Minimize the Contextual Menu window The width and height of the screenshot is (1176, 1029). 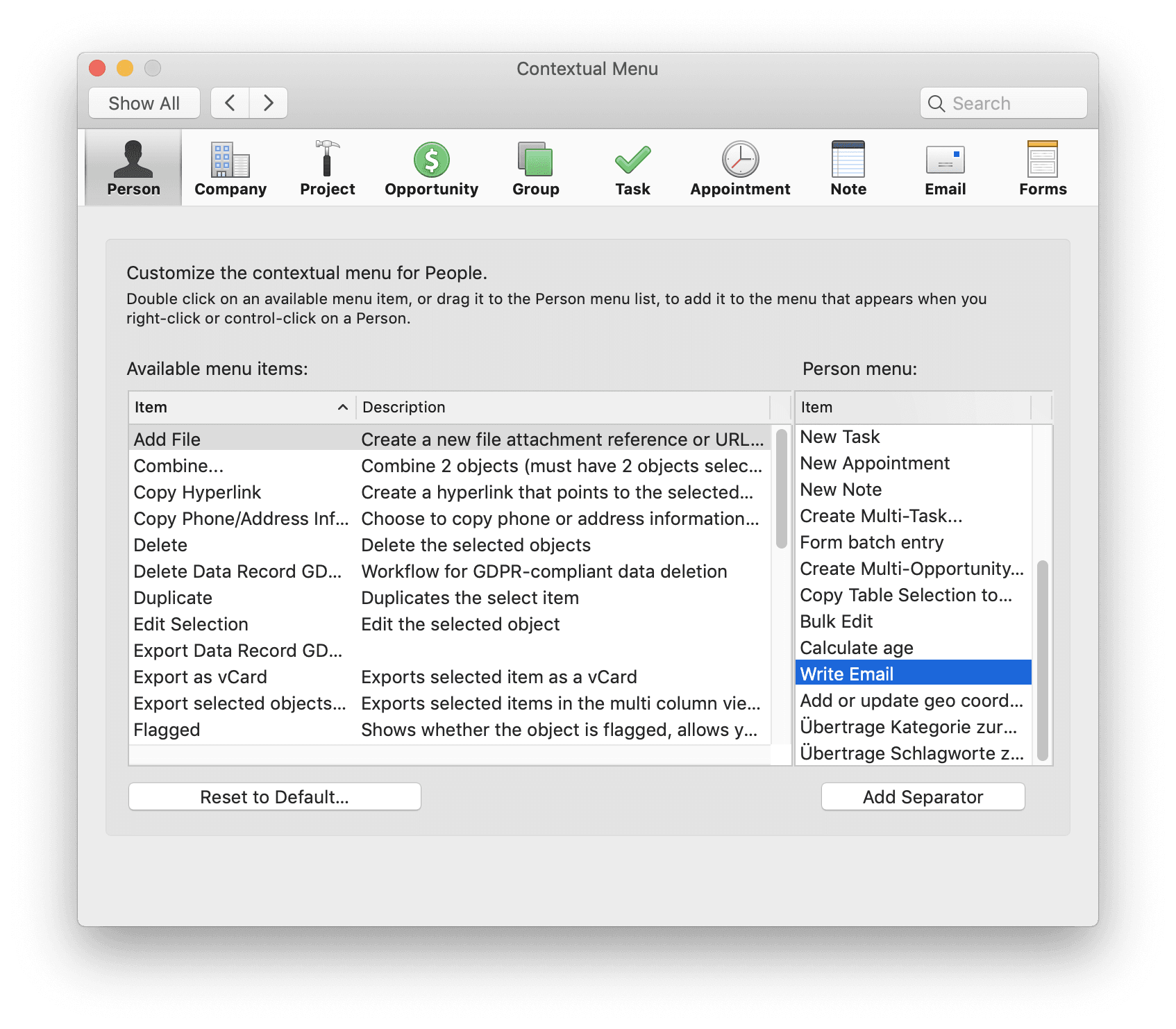click(125, 68)
